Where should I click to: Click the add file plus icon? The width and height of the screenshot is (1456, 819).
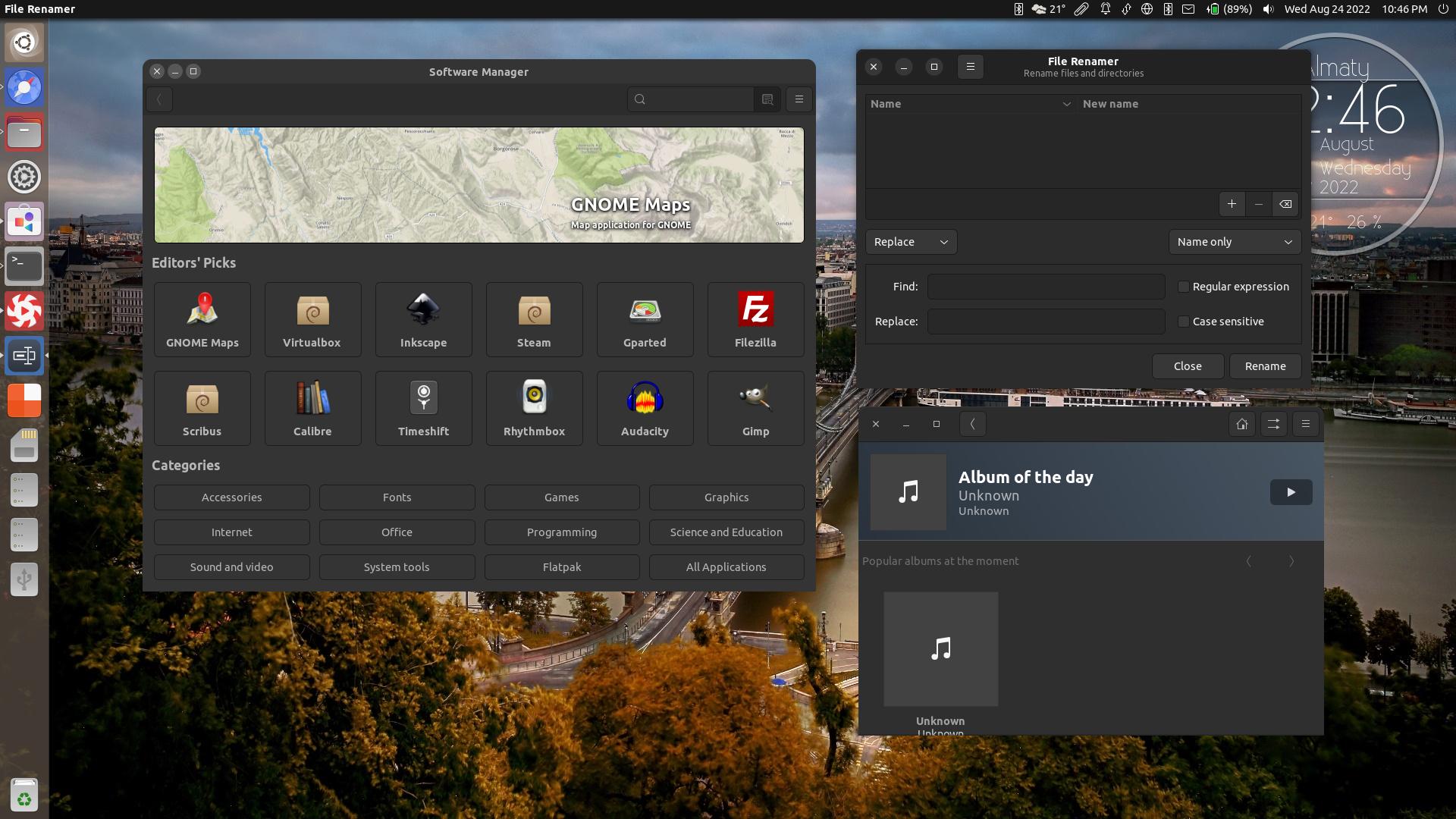click(x=1232, y=204)
